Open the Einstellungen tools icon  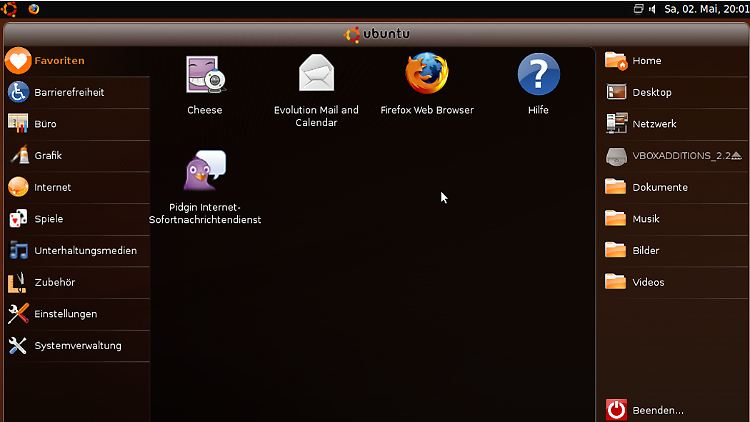click(18, 314)
